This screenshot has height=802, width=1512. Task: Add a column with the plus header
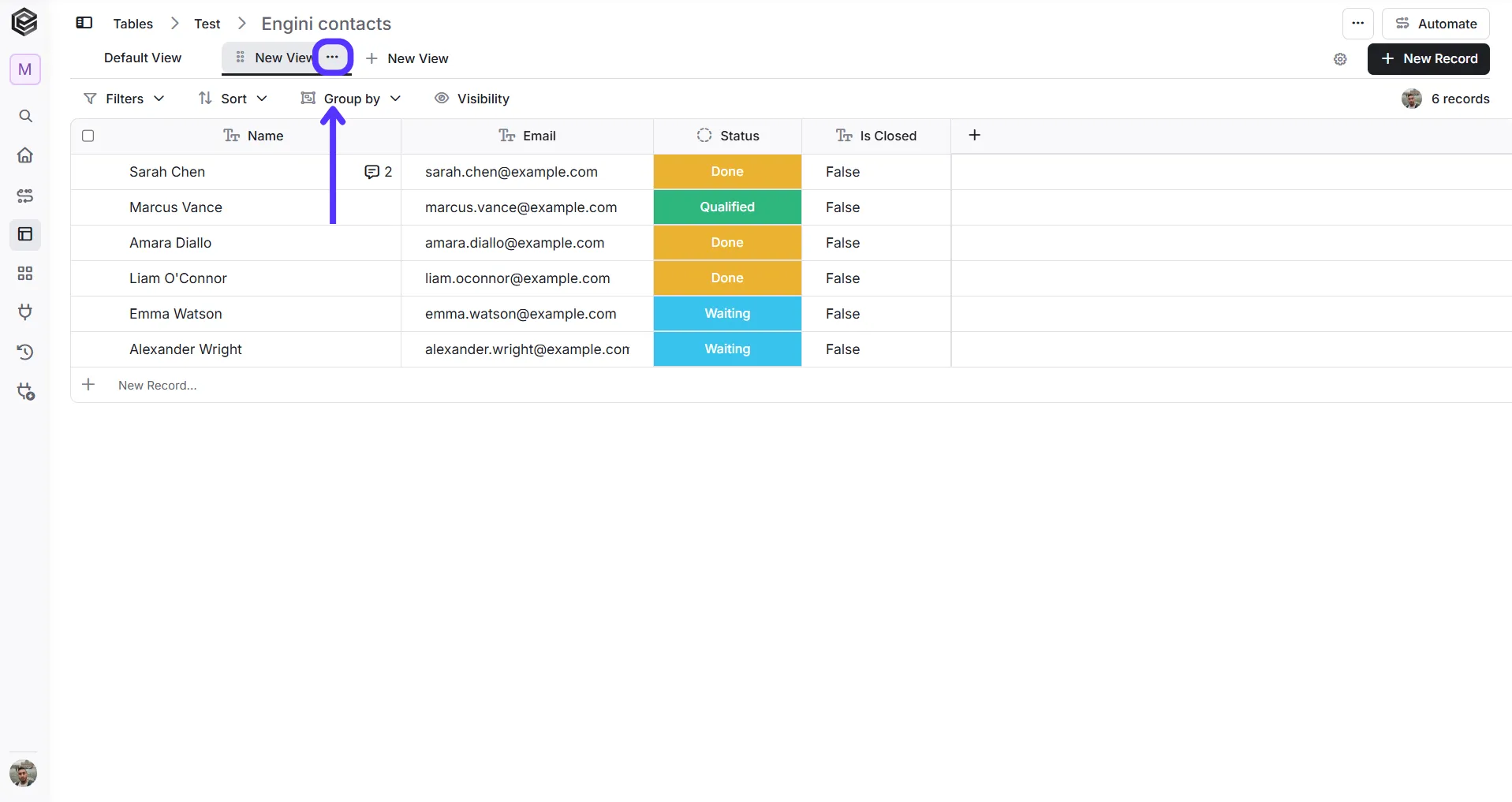[x=975, y=136]
